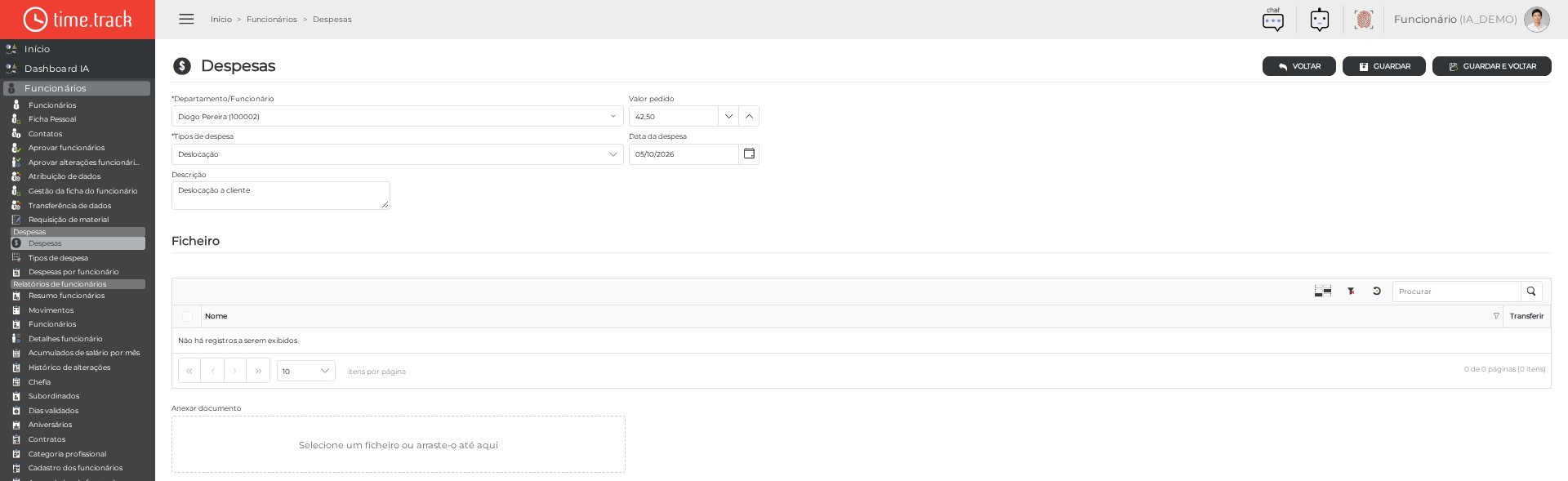Click the Guardar e Voltar button
The height and width of the screenshot is (481, 1568).
tap(1492, 66)
